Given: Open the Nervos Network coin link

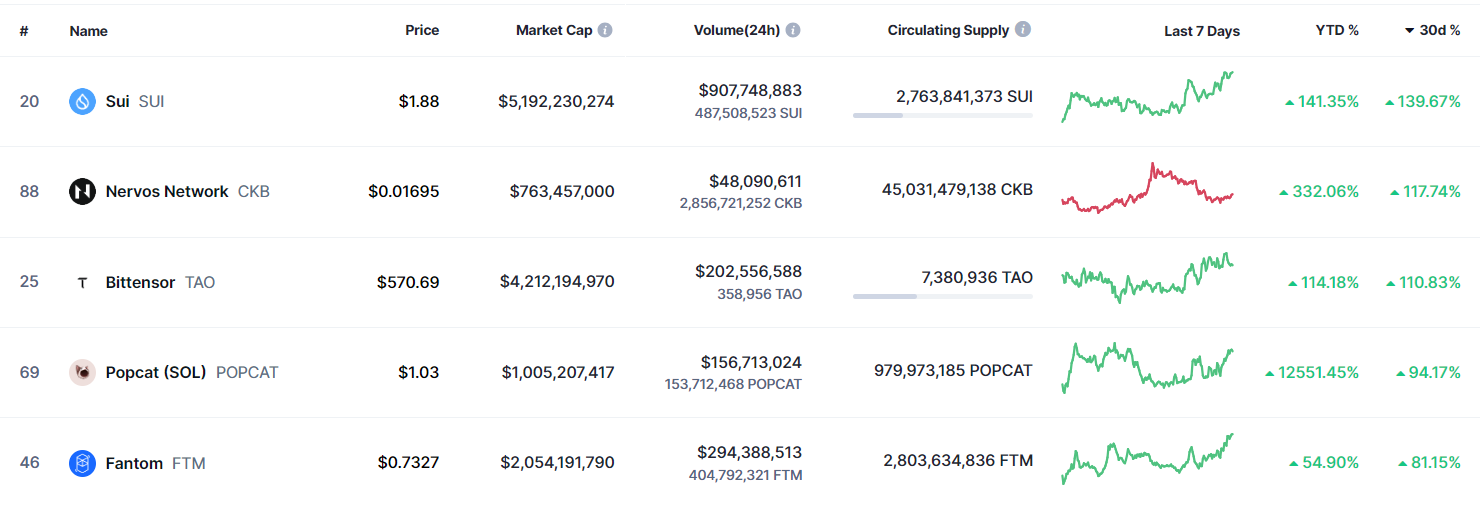Looking at the screenshot, I should (188, 191).
